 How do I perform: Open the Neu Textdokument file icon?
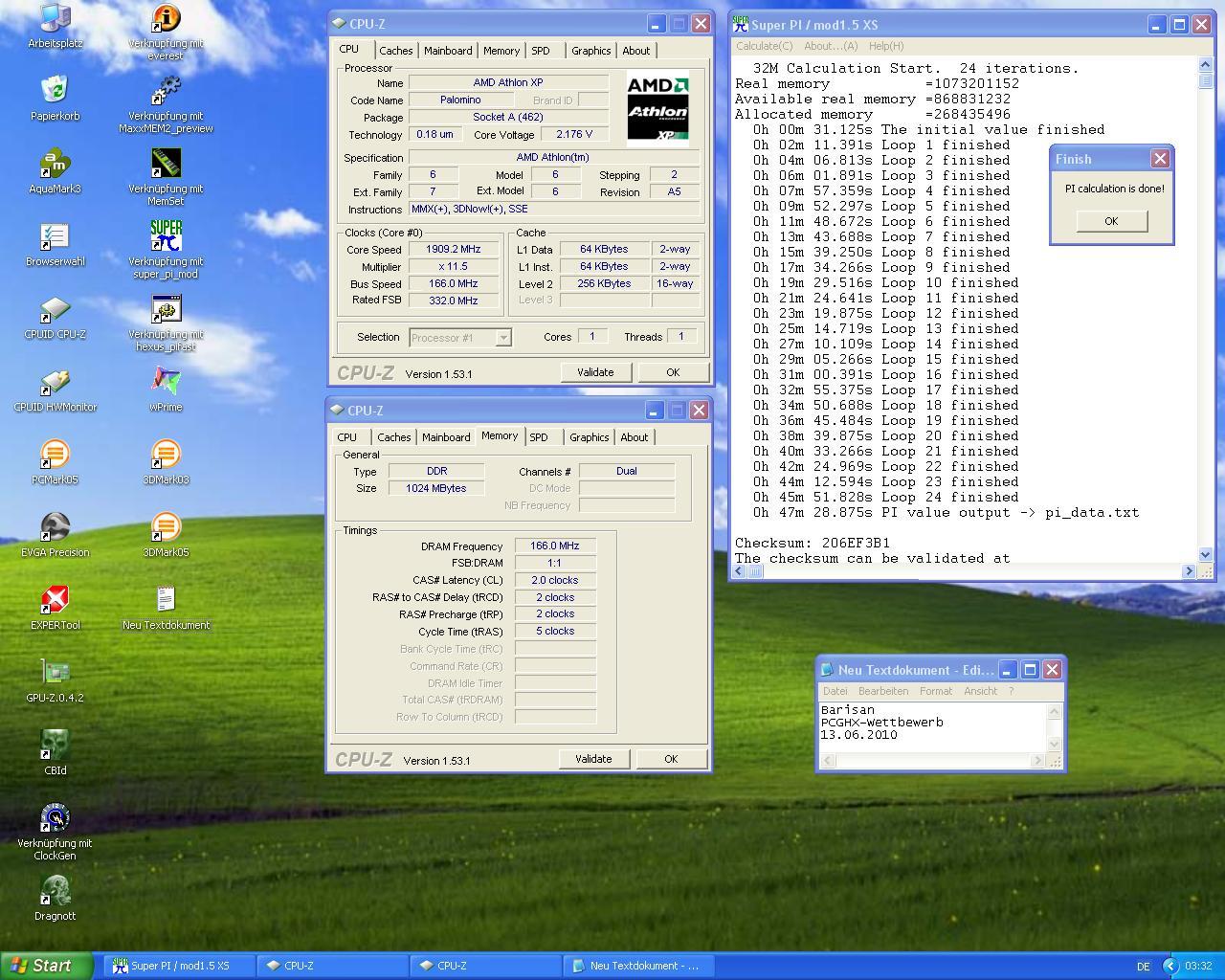tap(167, 607)
